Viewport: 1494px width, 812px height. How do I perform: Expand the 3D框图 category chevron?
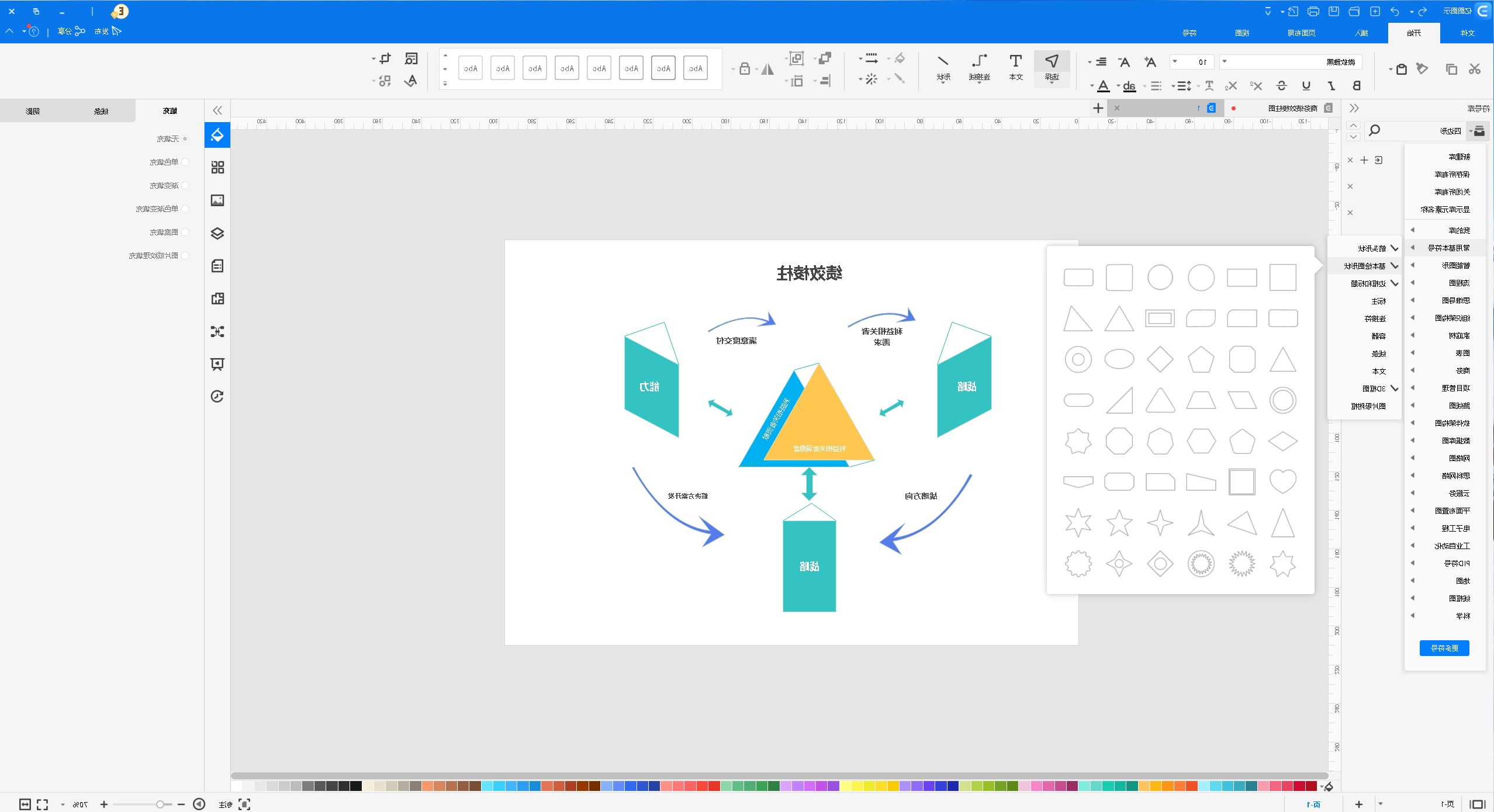(x=1395, y=388)
